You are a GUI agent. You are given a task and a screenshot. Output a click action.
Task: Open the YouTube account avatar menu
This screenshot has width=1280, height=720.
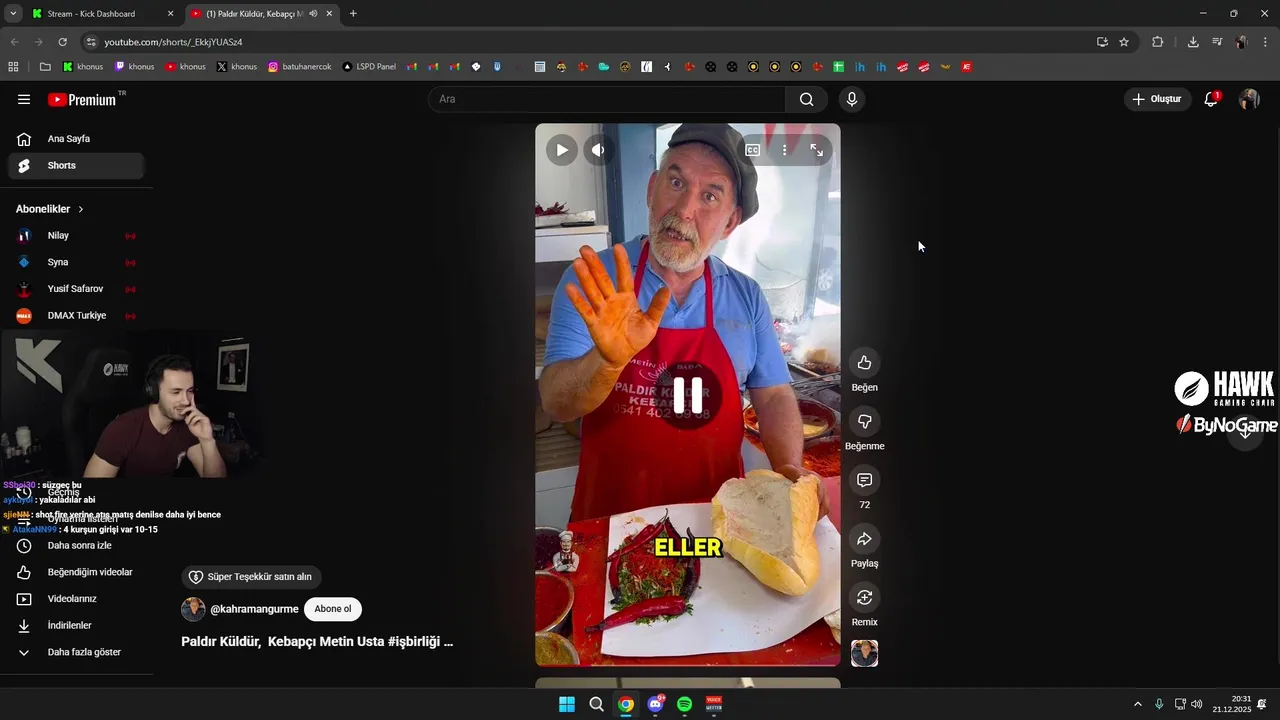1249,99
